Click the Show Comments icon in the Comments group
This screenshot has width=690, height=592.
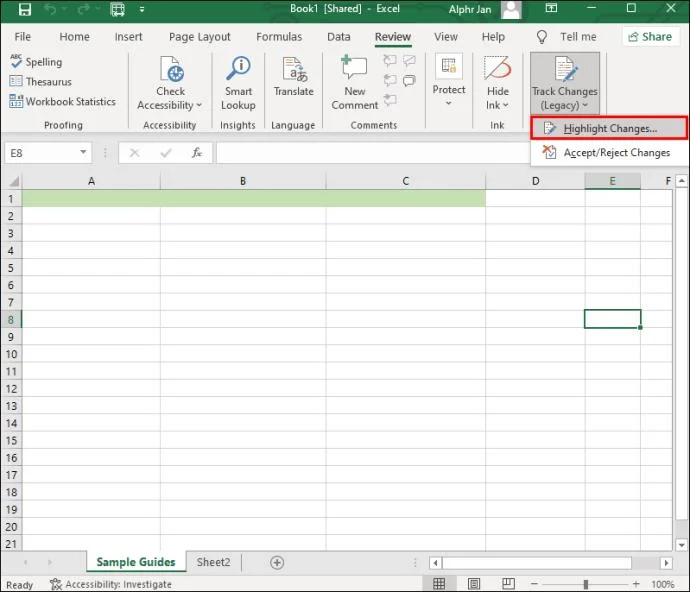(x=409, y=81)
